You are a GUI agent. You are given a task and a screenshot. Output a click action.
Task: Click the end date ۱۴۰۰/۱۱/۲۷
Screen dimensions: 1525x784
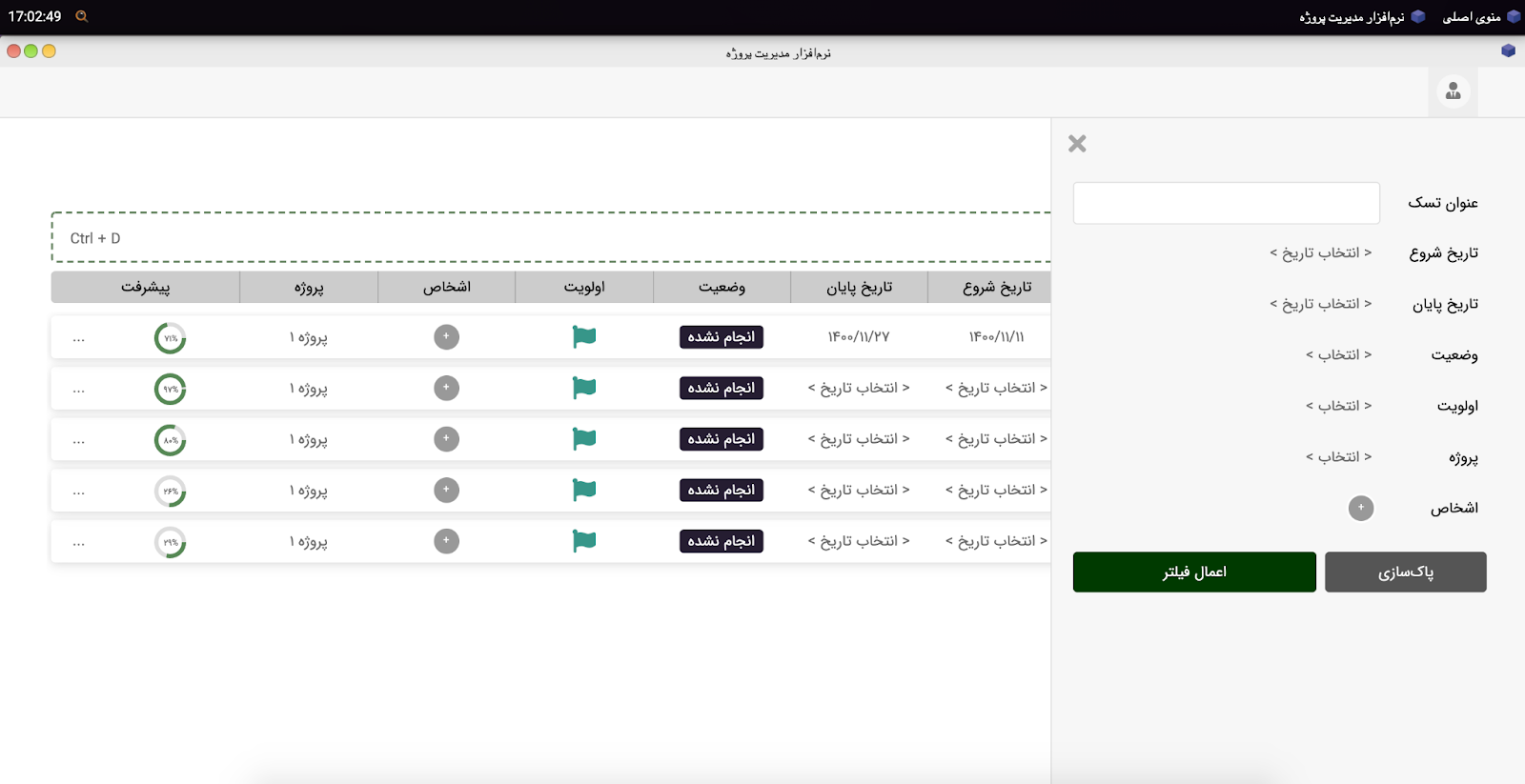point(859,337)
